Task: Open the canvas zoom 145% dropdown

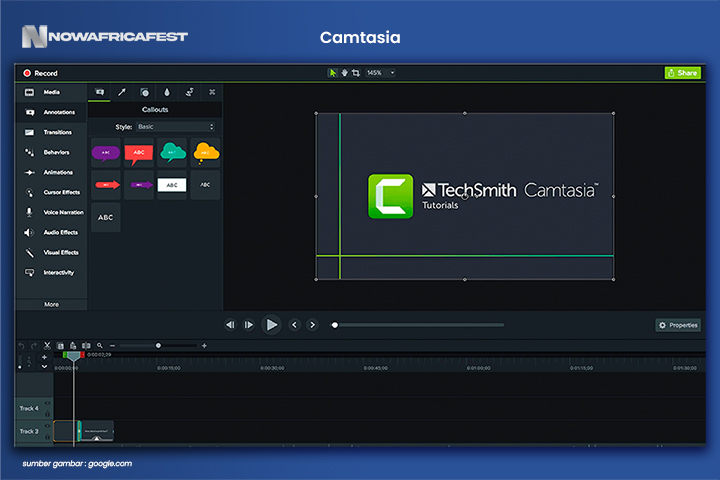Action: [380, 73]
